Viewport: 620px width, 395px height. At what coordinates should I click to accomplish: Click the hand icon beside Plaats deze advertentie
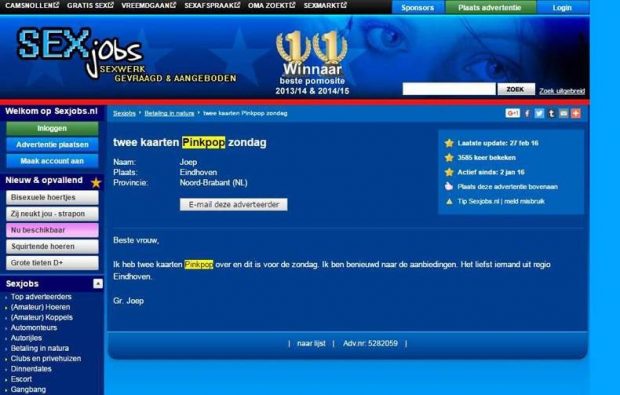[x=449, y=186]
